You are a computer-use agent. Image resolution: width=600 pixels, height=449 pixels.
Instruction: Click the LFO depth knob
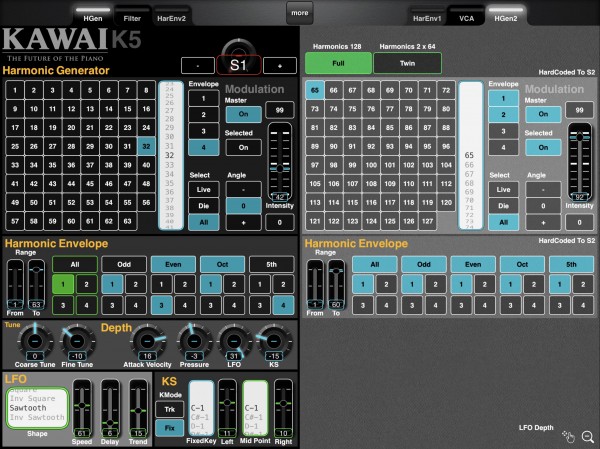coord(234,340)
